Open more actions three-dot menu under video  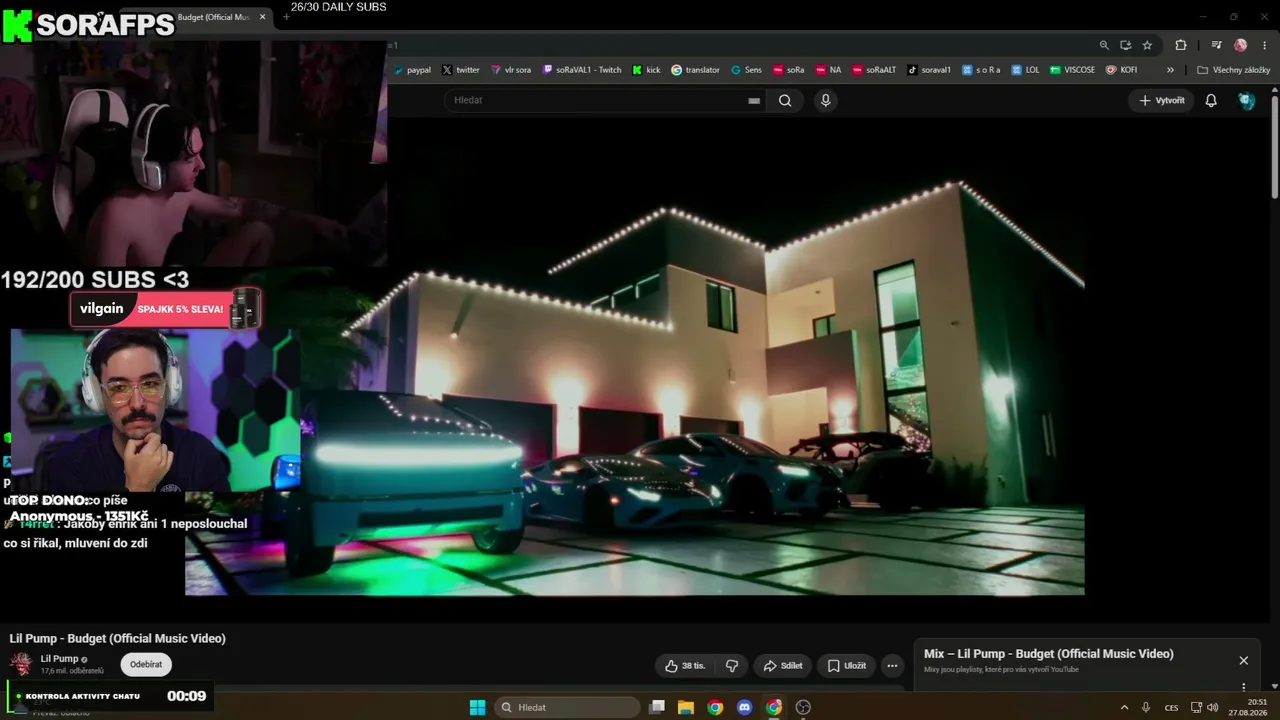[892, 665]
